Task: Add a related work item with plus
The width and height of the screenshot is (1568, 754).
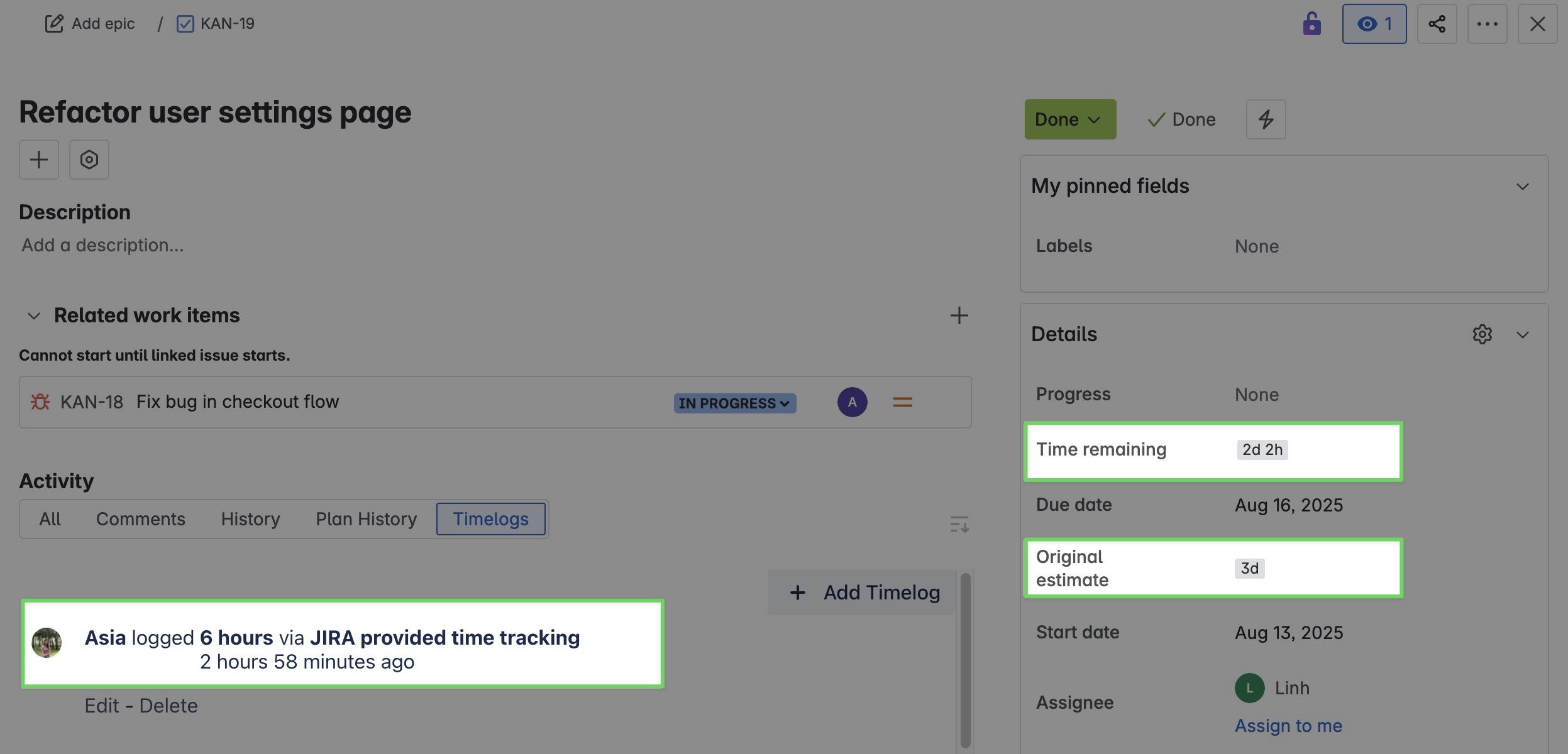Action: pyautogui.click(x=959, y=315)
